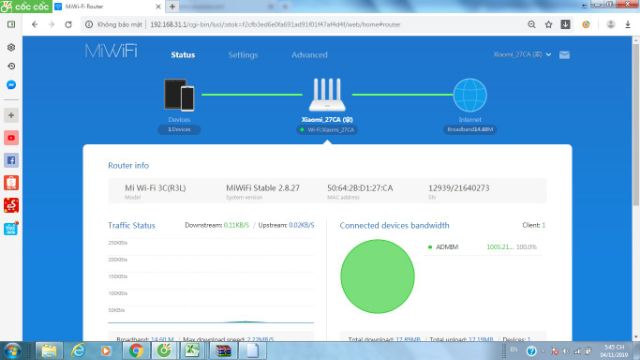
Task: Open the mail envelope icon
Action: [x=564, y=55]
